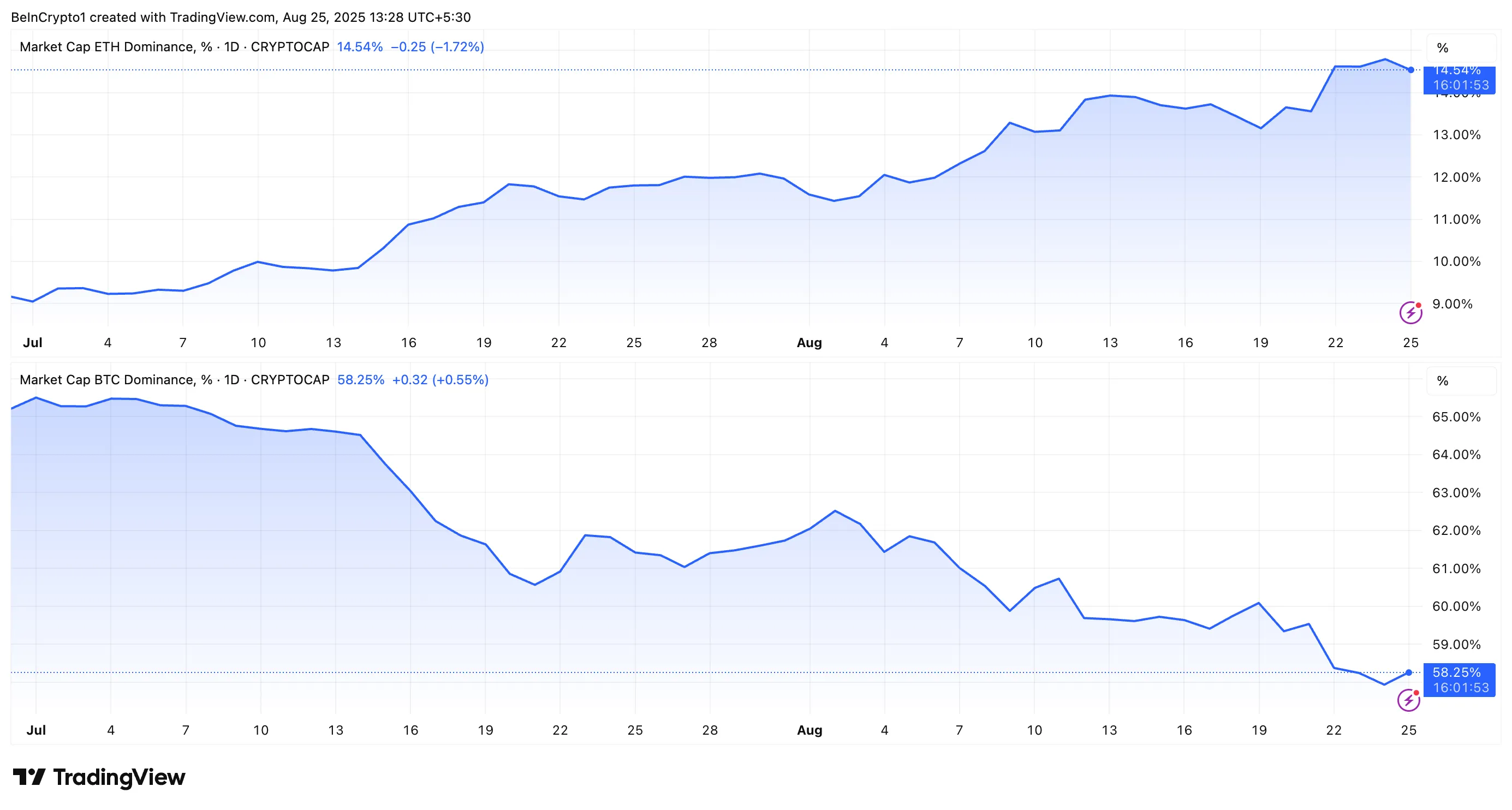Click the BTC change value +0.32 (+0.55%)
Viewport: 1512px width, 810px height.
click(x=440, y=380)
